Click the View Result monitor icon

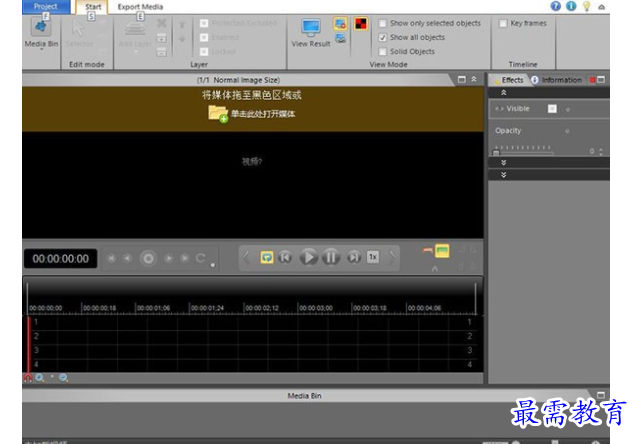click(311, 28)
